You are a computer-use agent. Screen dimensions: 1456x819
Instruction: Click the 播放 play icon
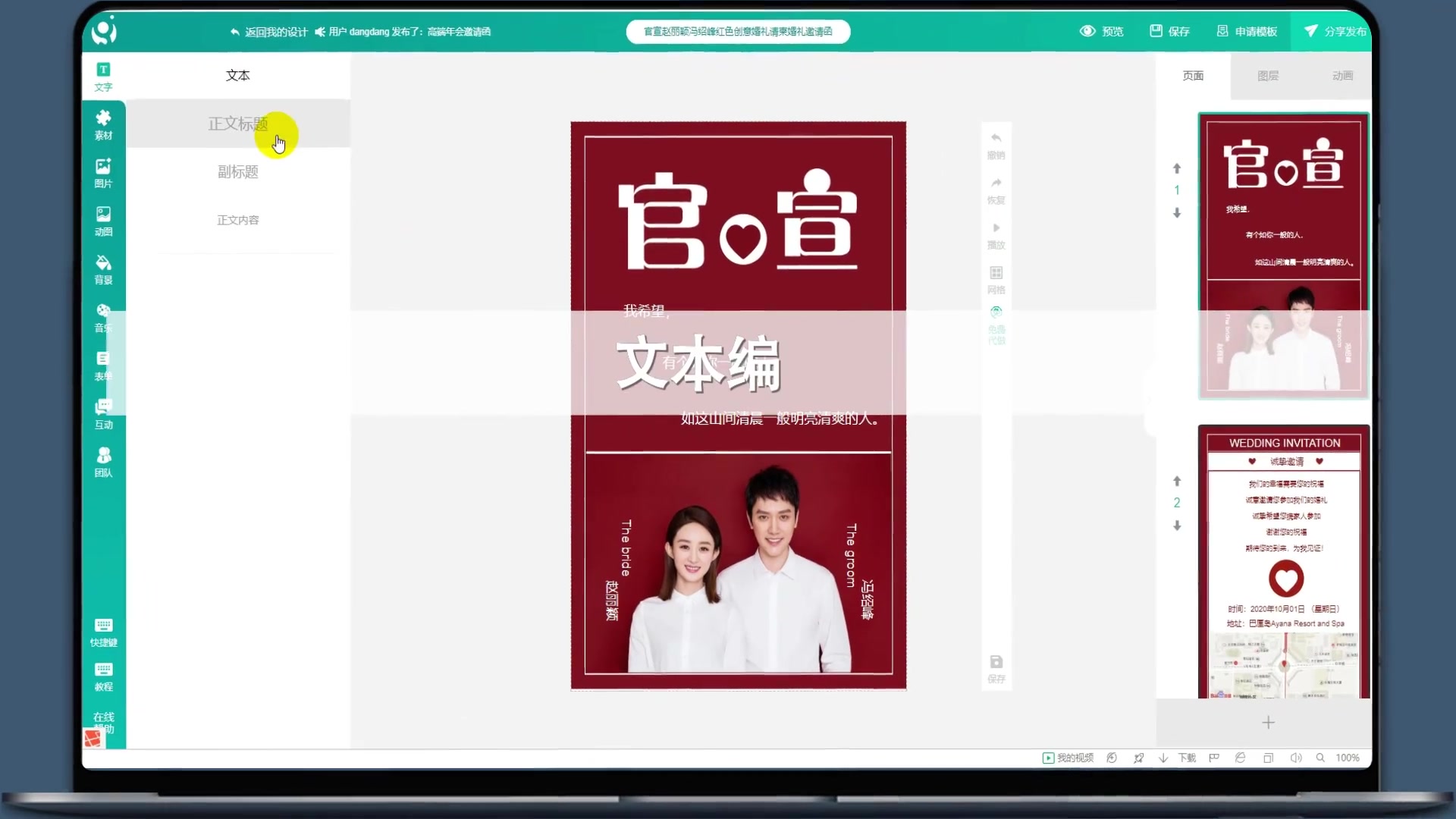click(x=996, y=235)
